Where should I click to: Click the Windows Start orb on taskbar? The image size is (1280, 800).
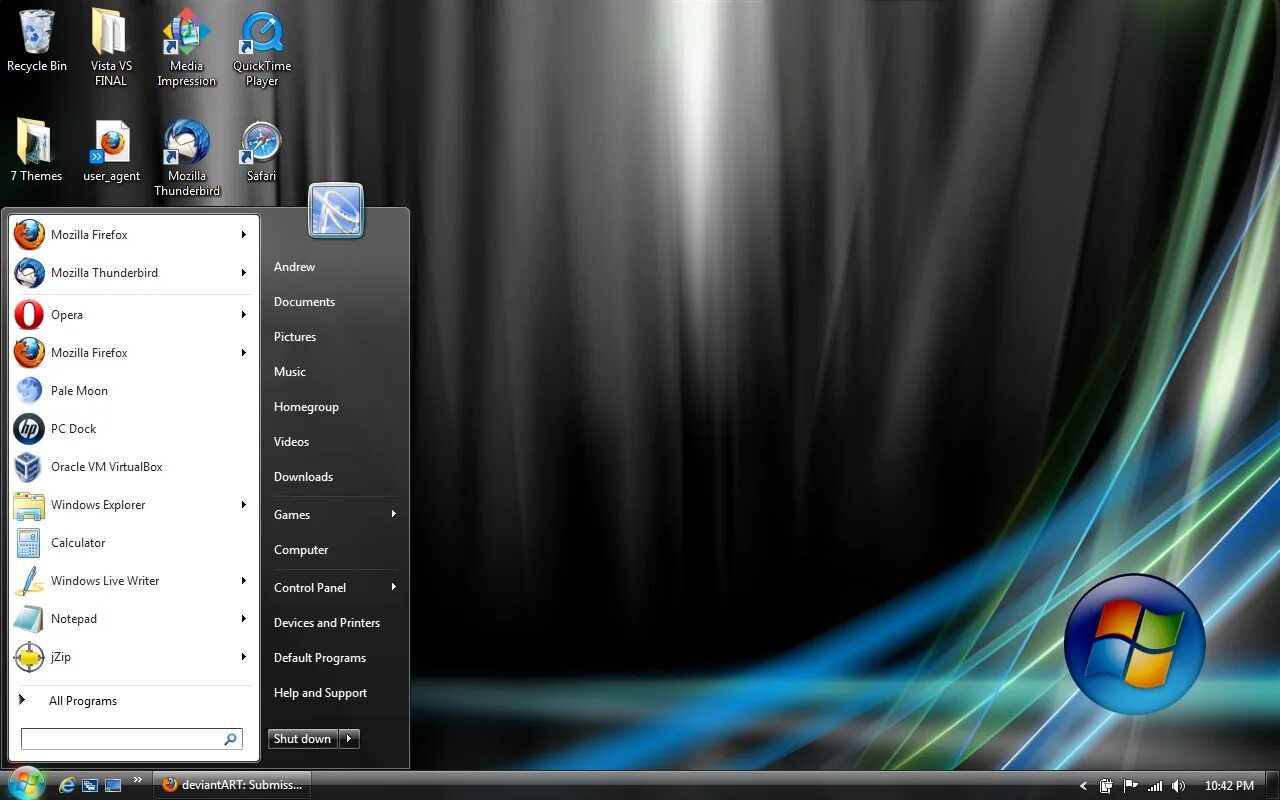(26, 785)
